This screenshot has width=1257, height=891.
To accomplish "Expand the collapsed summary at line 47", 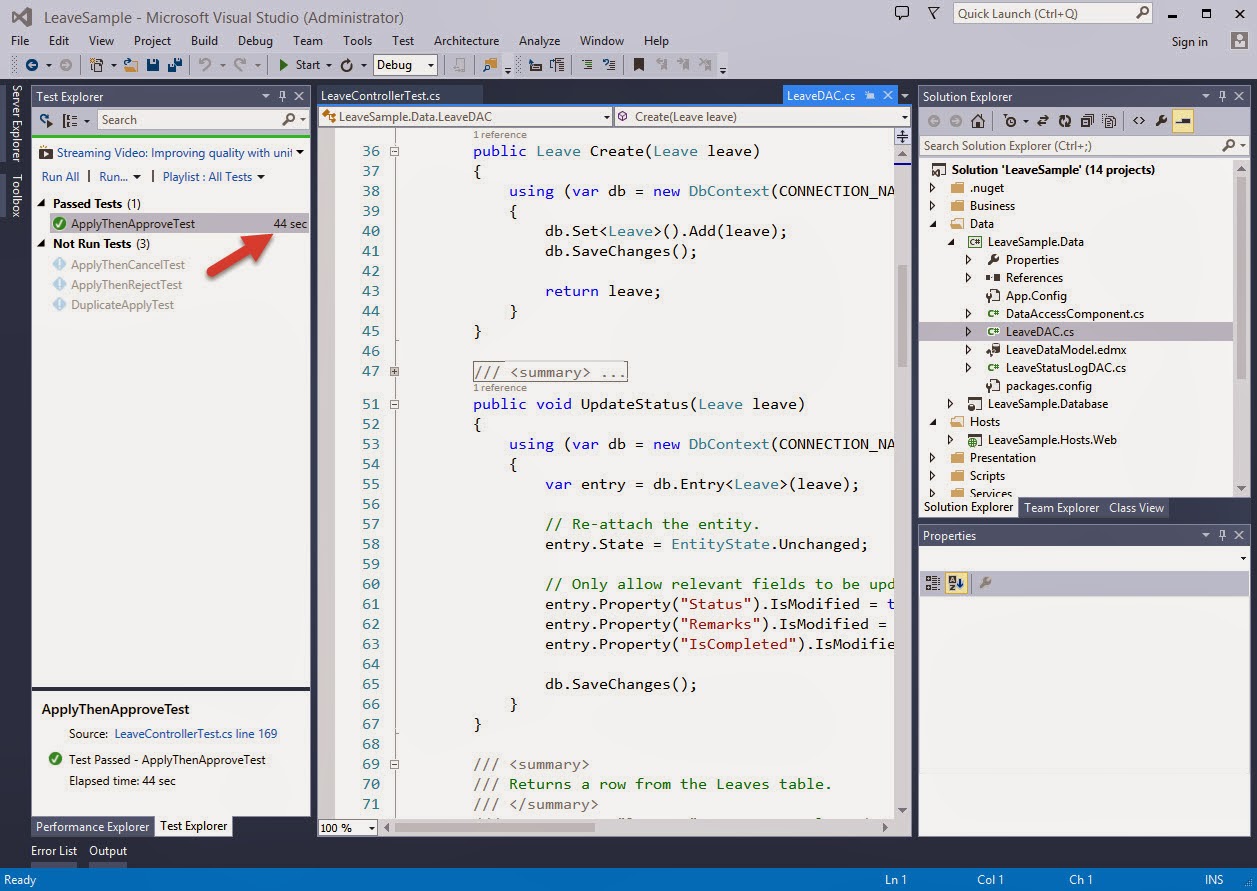I will point(394,371).
